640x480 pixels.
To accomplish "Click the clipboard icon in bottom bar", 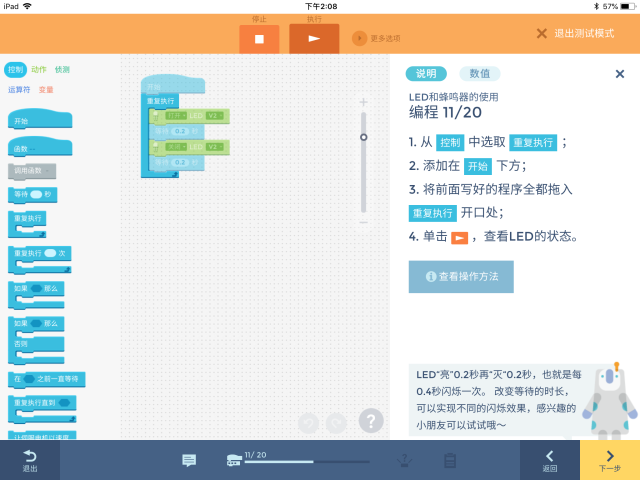I will click(x=450, y=460).
